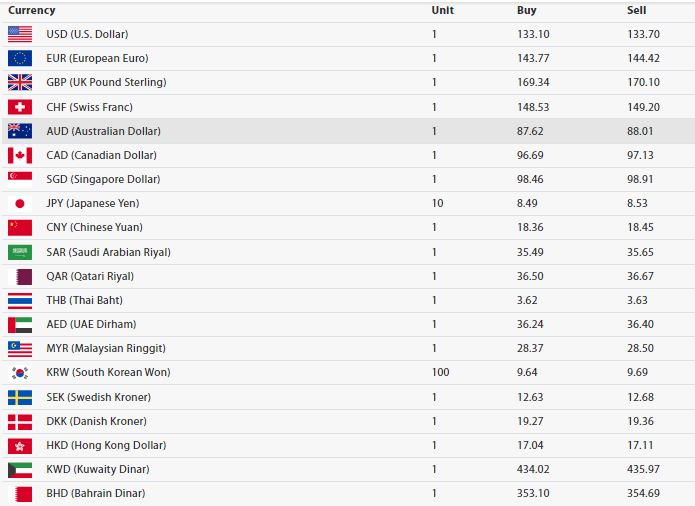Click the South Korean flag icon
695x506 pixels.
(x=20, y=373)
